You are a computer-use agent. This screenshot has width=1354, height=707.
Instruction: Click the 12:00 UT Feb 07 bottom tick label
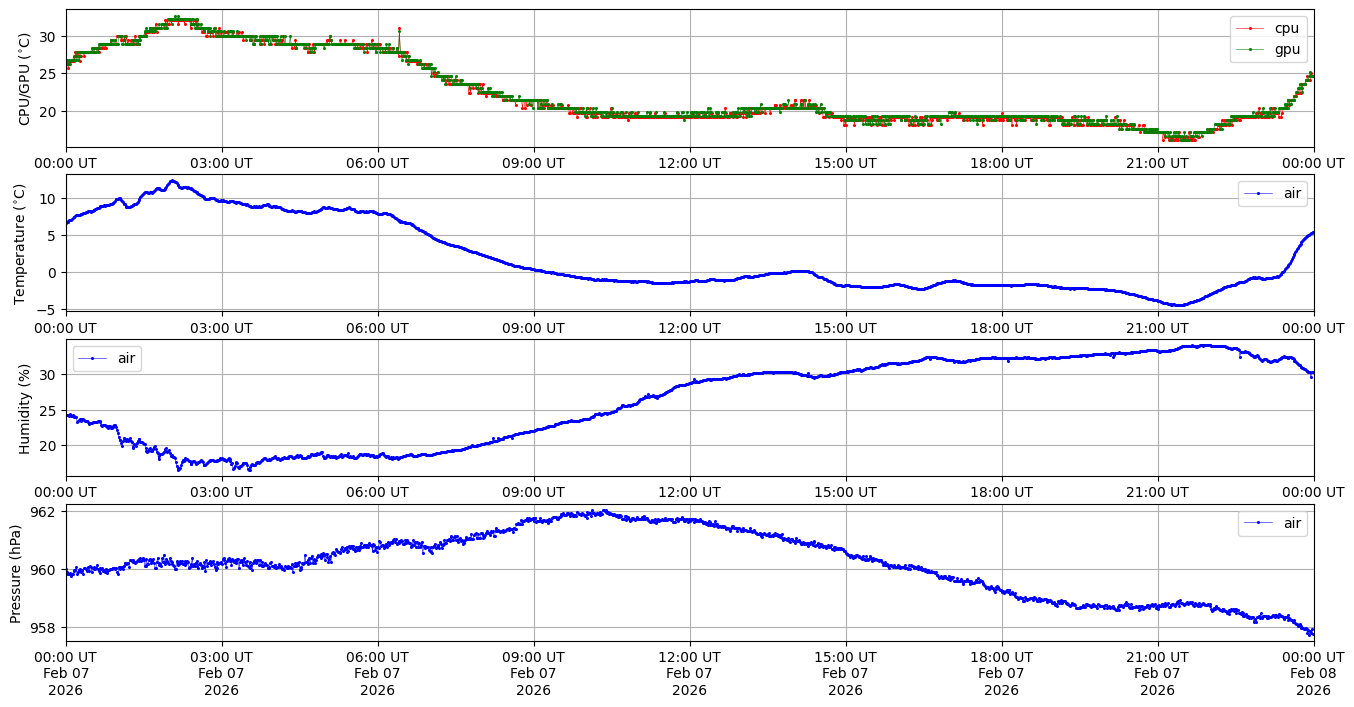point(689,674)
